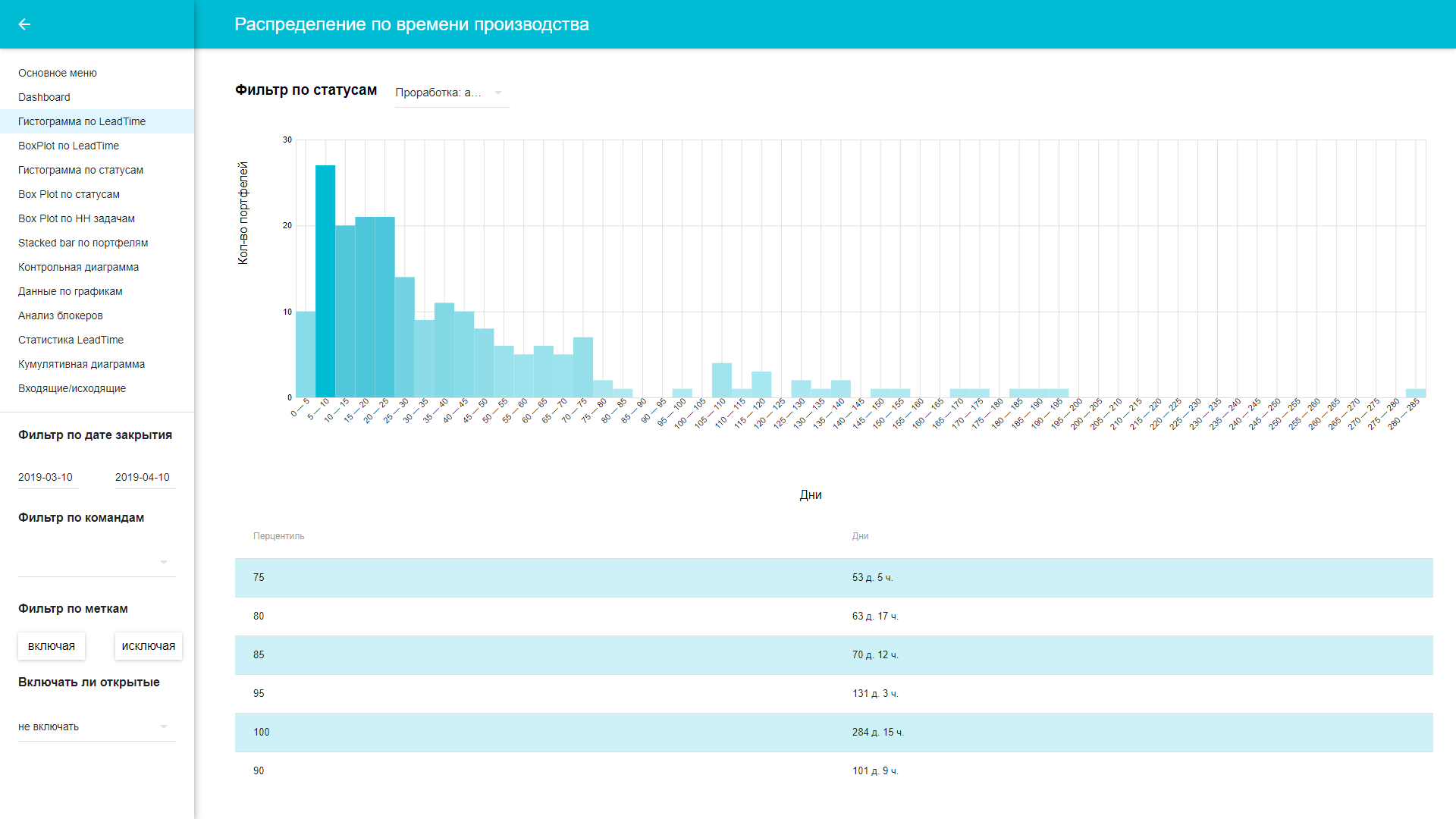Click the tallest 5—10 histogram bar
Image resolution: width=1456 pixels, height=819 pixels.
coord(325,281)
